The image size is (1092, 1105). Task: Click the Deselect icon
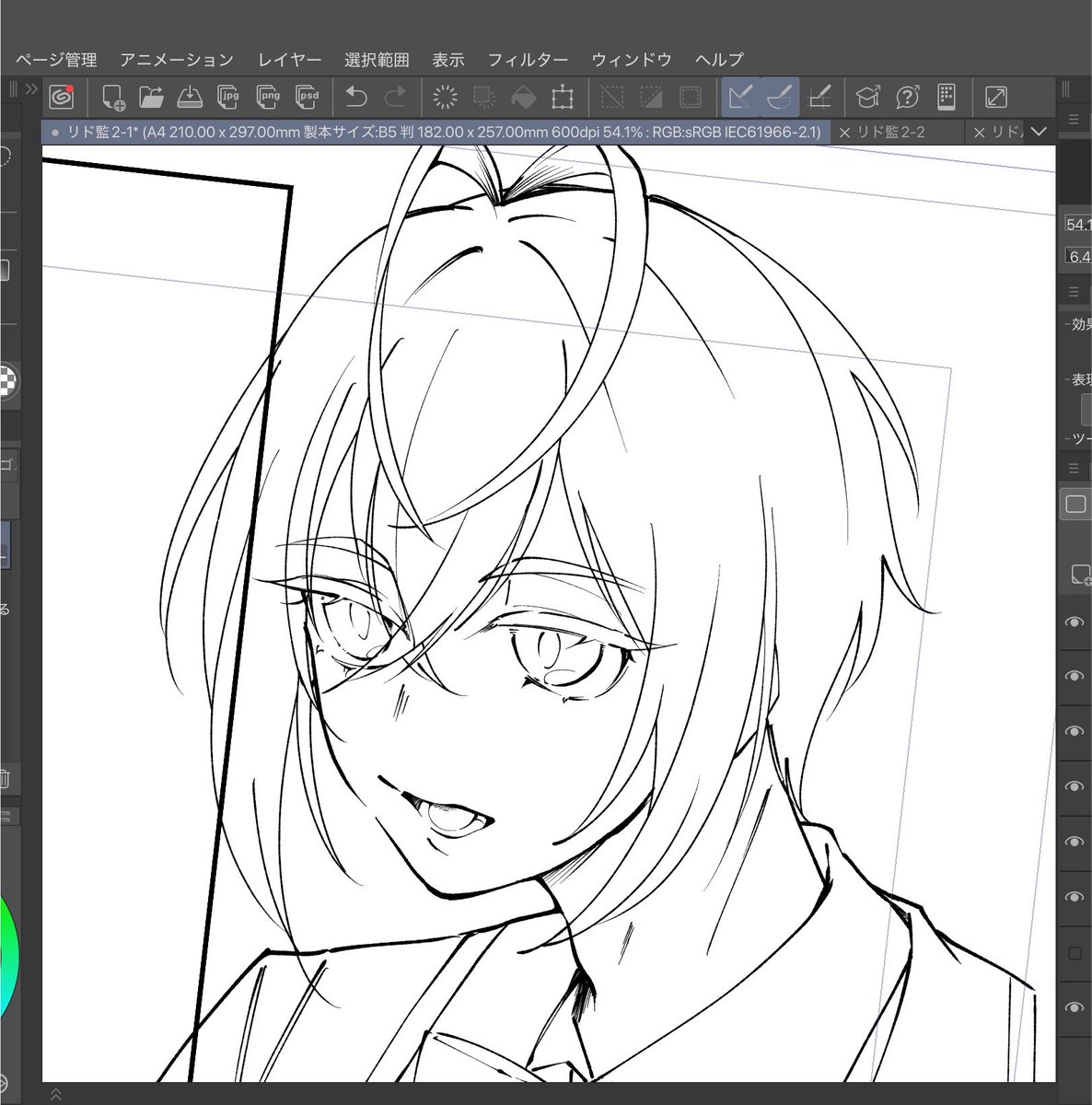coord(611,97)
